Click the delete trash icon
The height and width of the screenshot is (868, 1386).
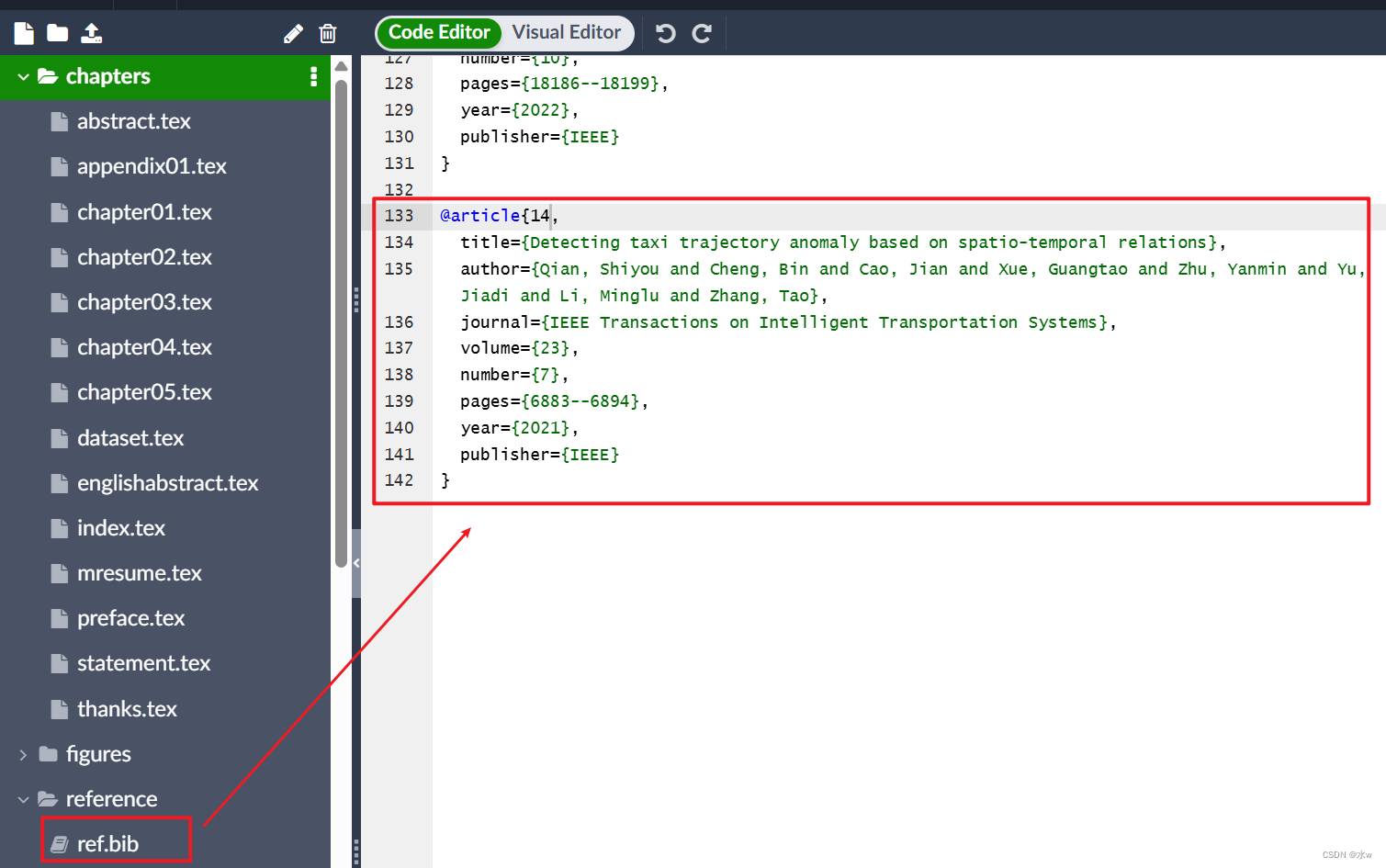328,34
